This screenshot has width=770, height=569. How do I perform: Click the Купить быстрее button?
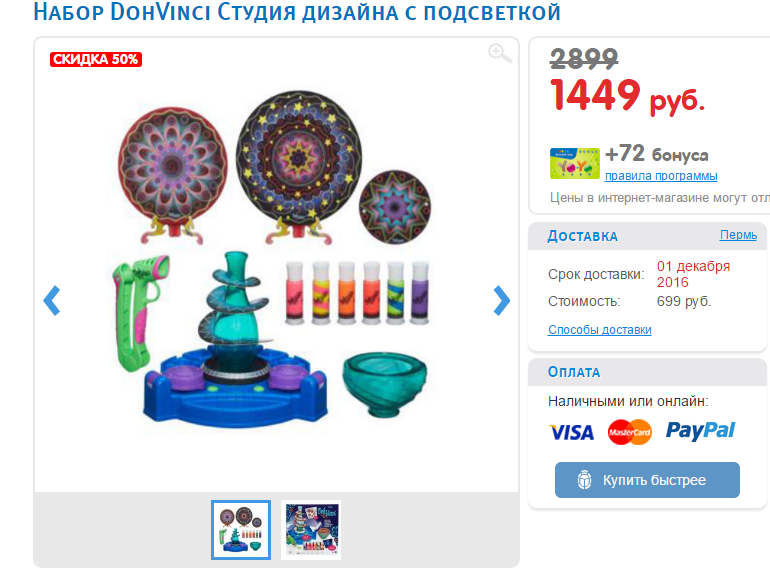(647, 480)
